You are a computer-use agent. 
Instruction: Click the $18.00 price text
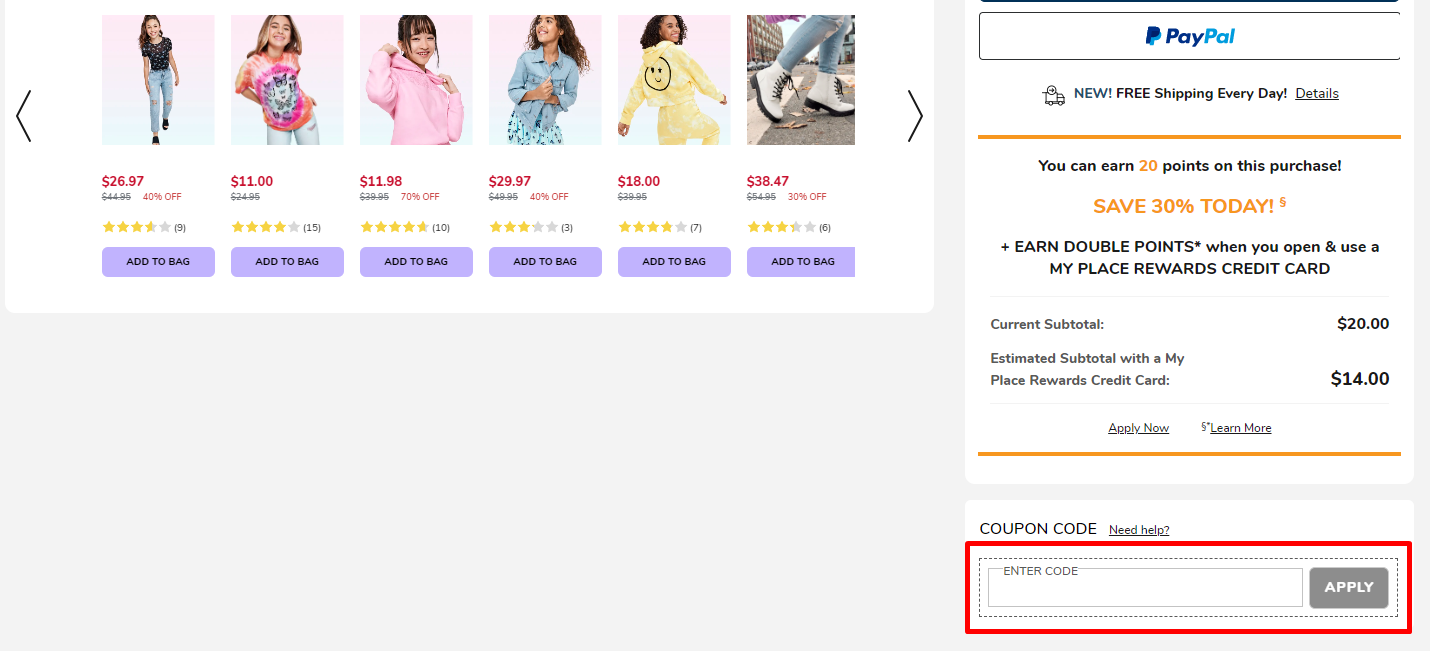(x=639, y=181)
